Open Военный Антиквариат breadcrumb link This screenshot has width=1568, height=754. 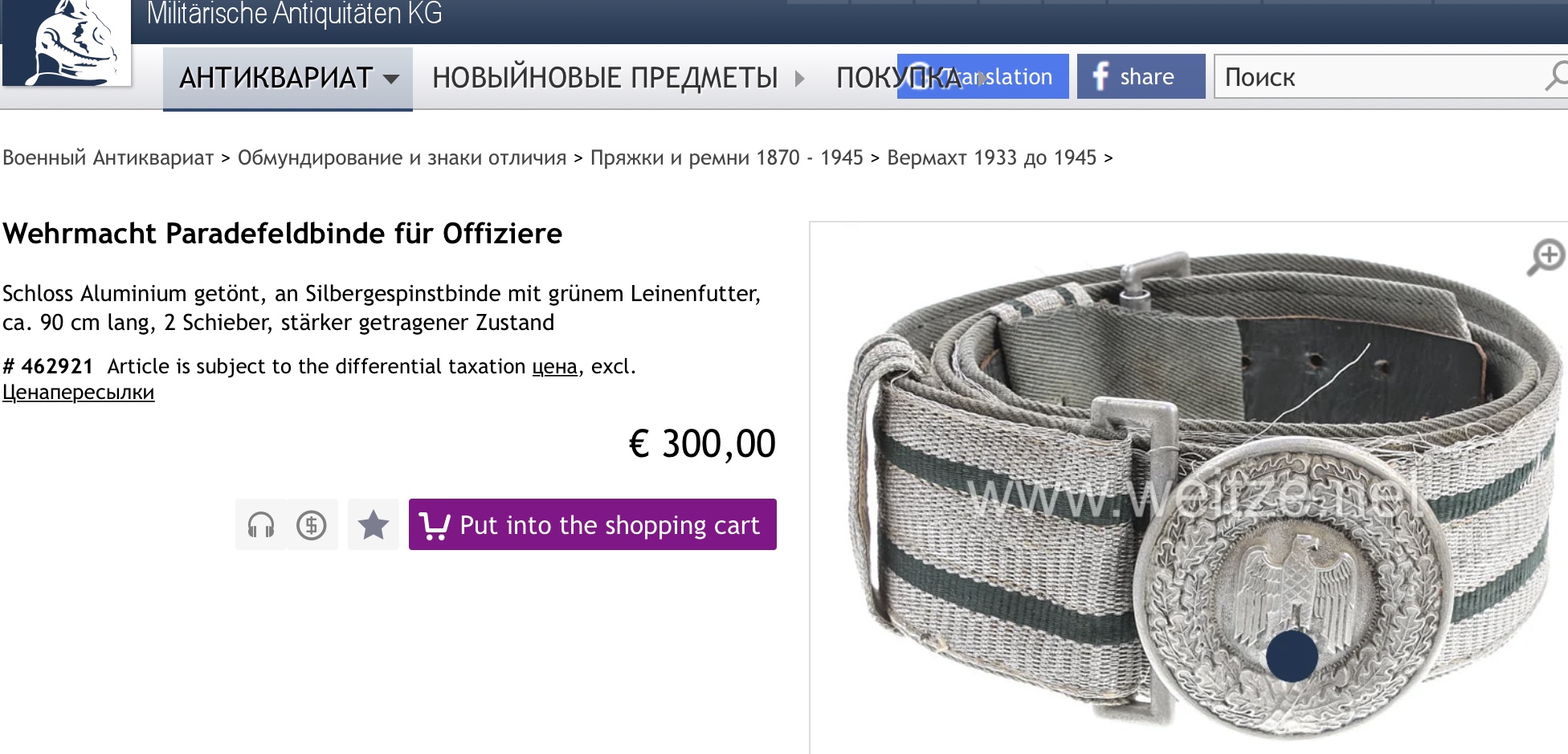tap(108, 157)
